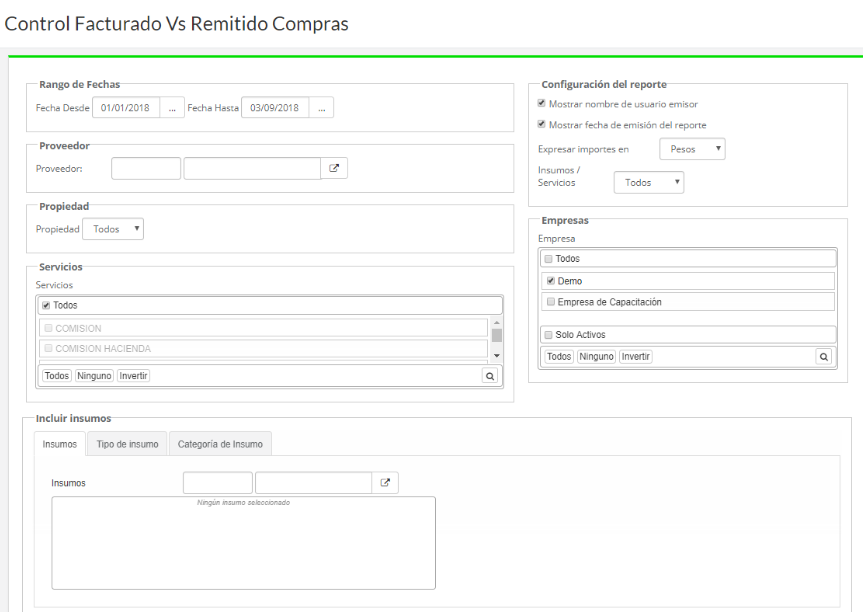Open the Insumos lookup popup icon
The image size is (863, 612).
pos(385,483)
